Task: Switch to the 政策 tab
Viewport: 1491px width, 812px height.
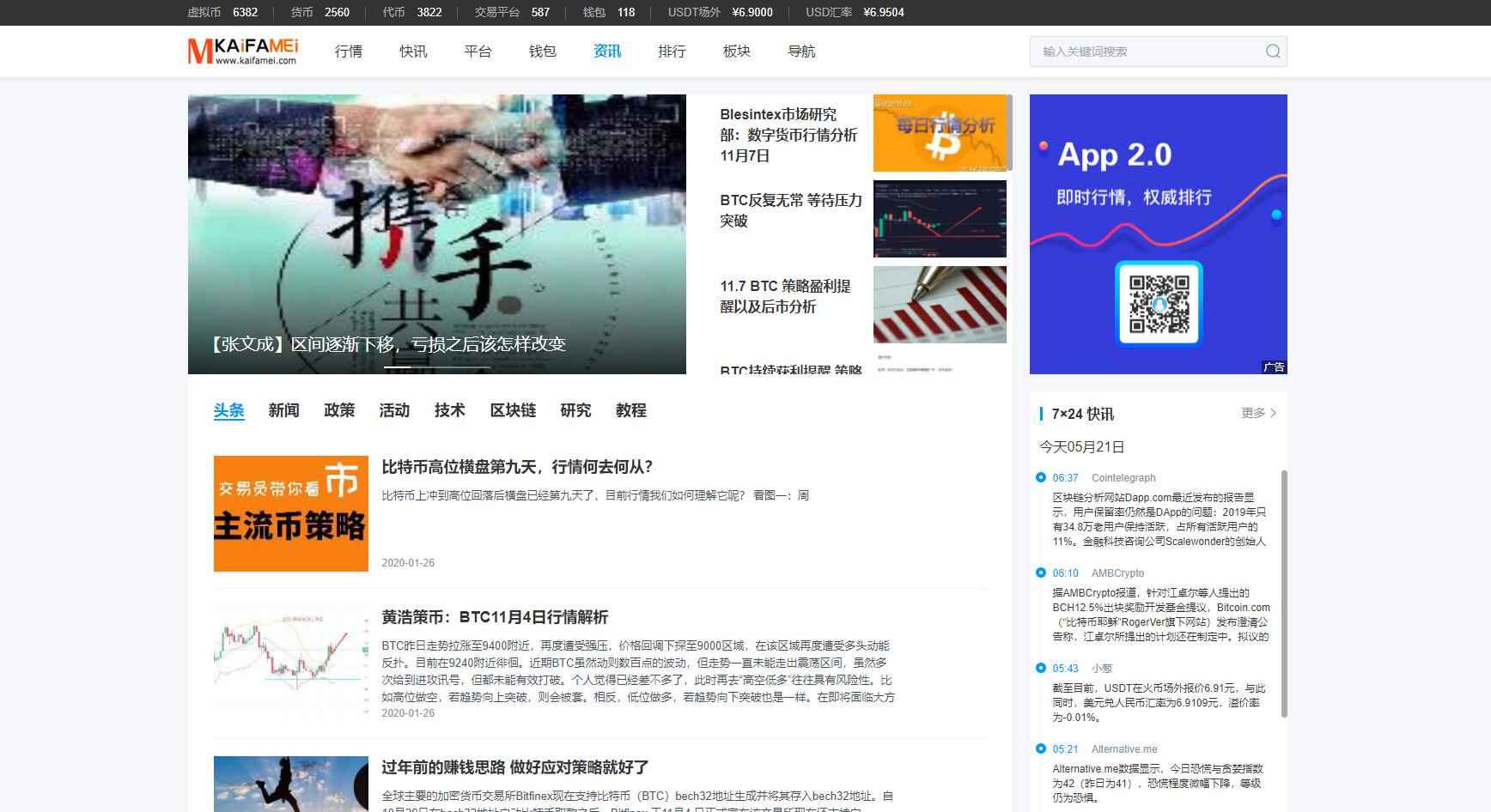Action: coord(339,410)
